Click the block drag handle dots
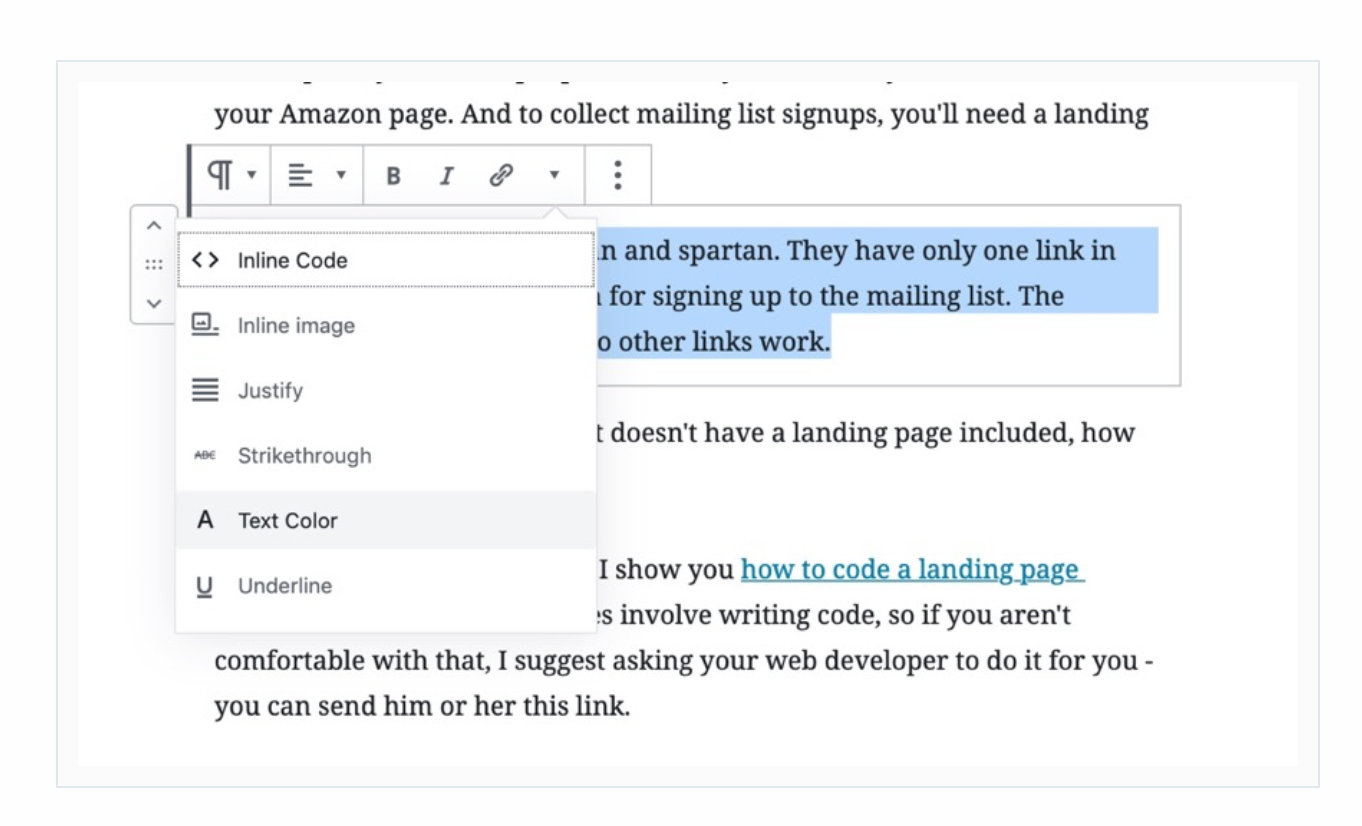Image resolution: width=1362 pixels, height=826 pixels. [153, 265]
